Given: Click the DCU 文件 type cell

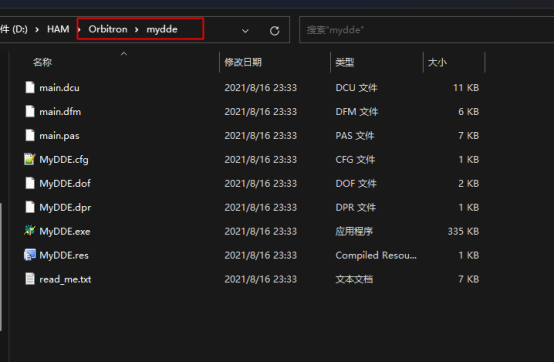Looking at the screenshot, I should 356,88.
